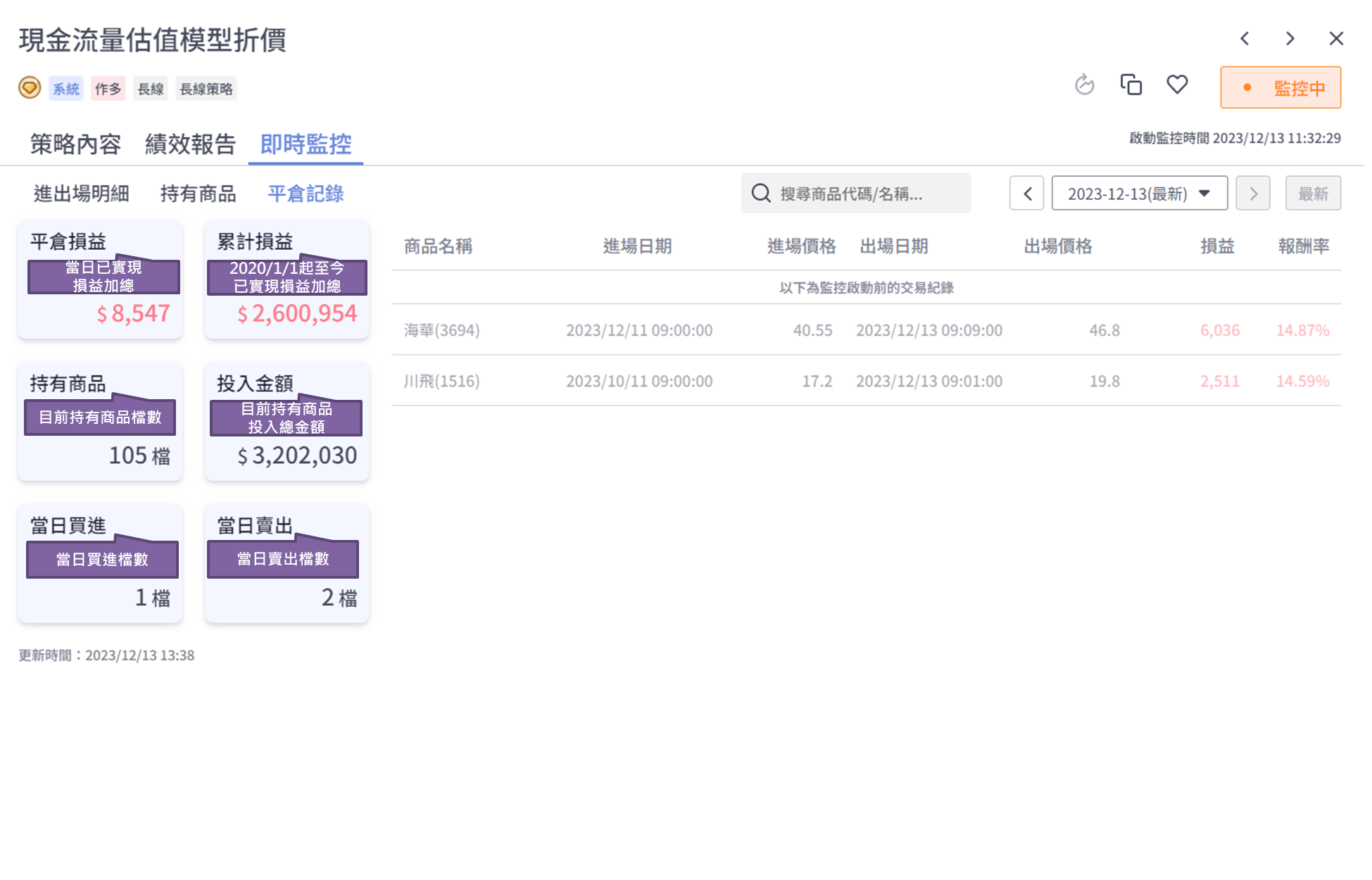Switch to 策略內容 tab
The height and width of the screenshot is (880, 1372).
(76, 145)
